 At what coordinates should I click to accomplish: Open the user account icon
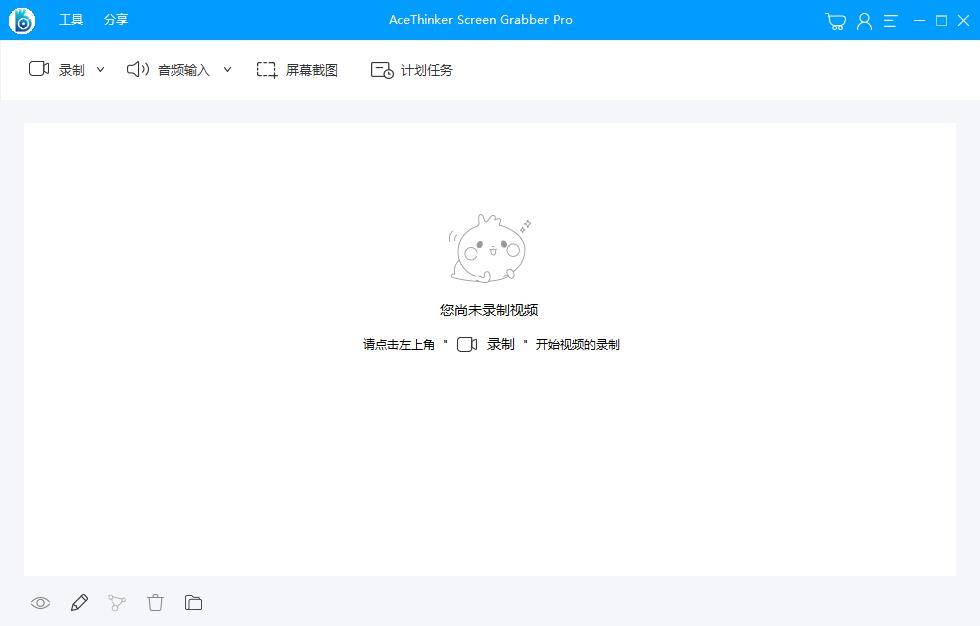864,20
